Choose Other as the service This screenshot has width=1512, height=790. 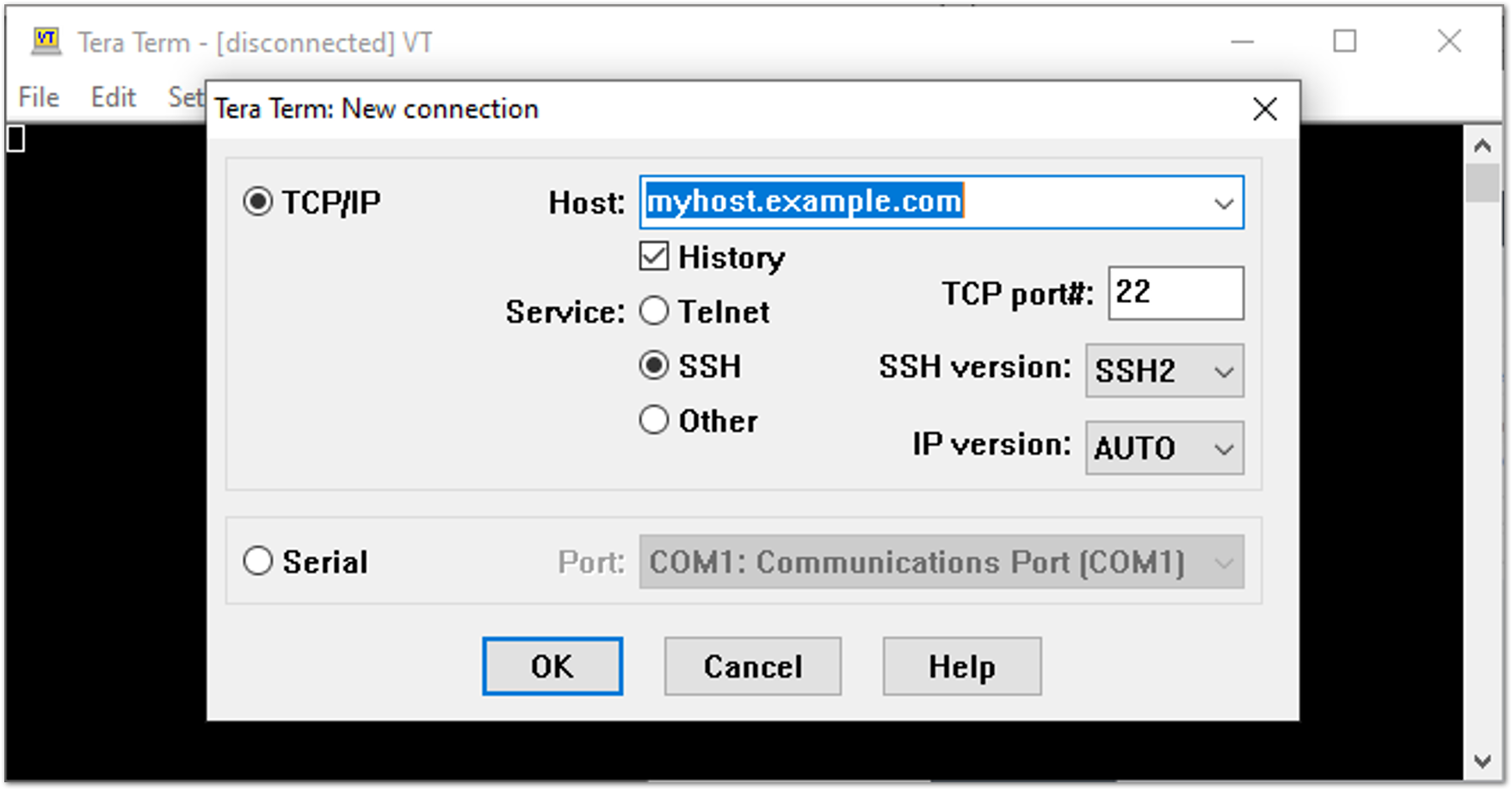[654, 421]
